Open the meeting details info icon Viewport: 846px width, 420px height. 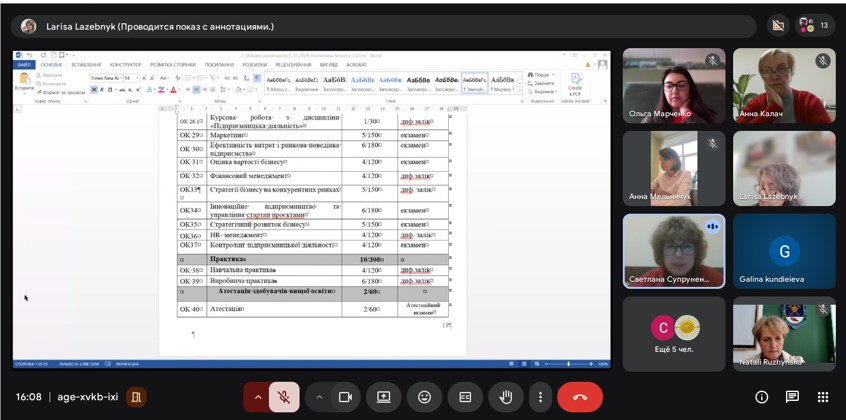point(762,397)
